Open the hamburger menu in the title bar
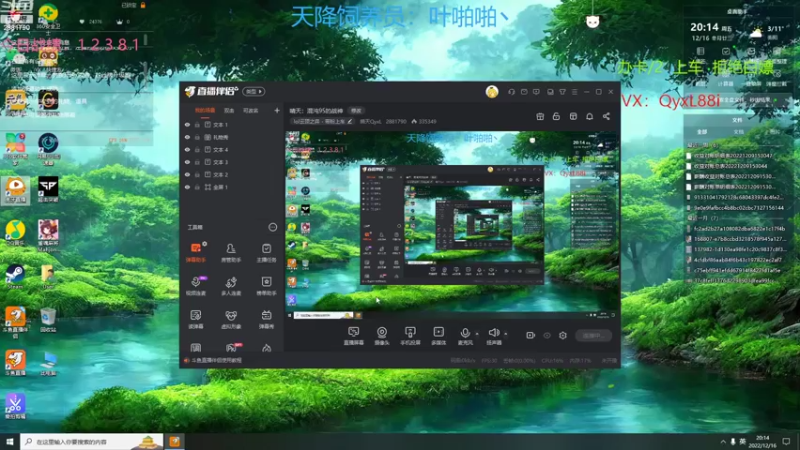 (575, 92)
